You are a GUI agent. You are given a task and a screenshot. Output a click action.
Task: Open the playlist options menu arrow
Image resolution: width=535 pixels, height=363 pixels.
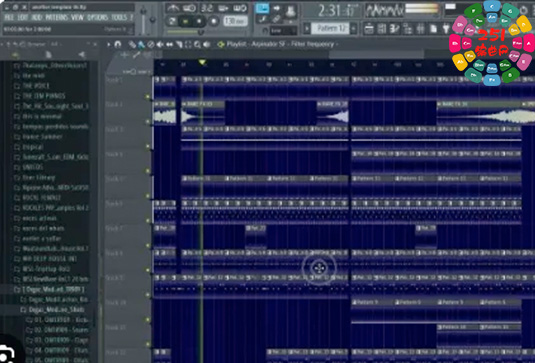click(109, 44)
